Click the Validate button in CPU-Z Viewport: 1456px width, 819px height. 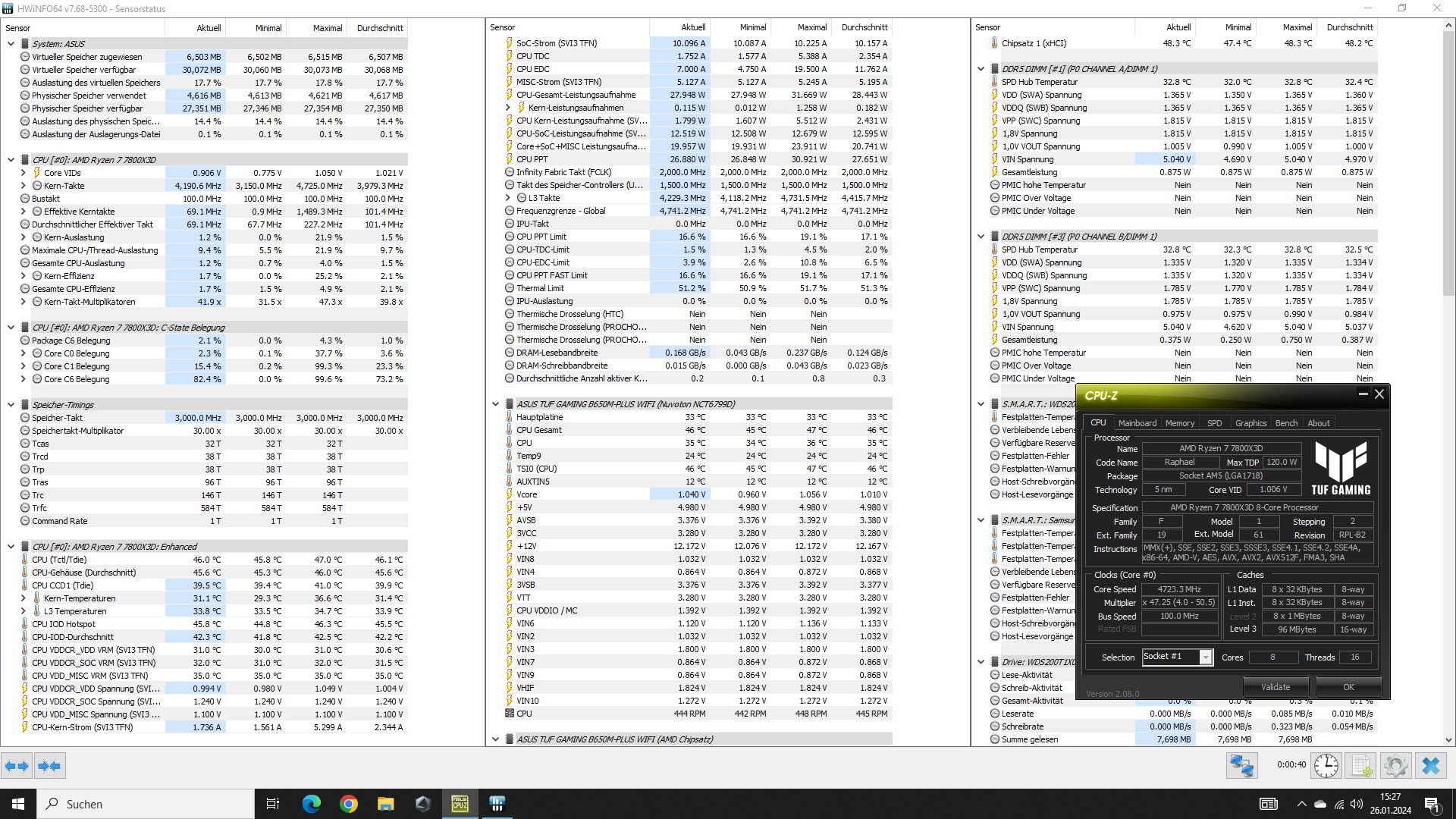point(1275,687)
